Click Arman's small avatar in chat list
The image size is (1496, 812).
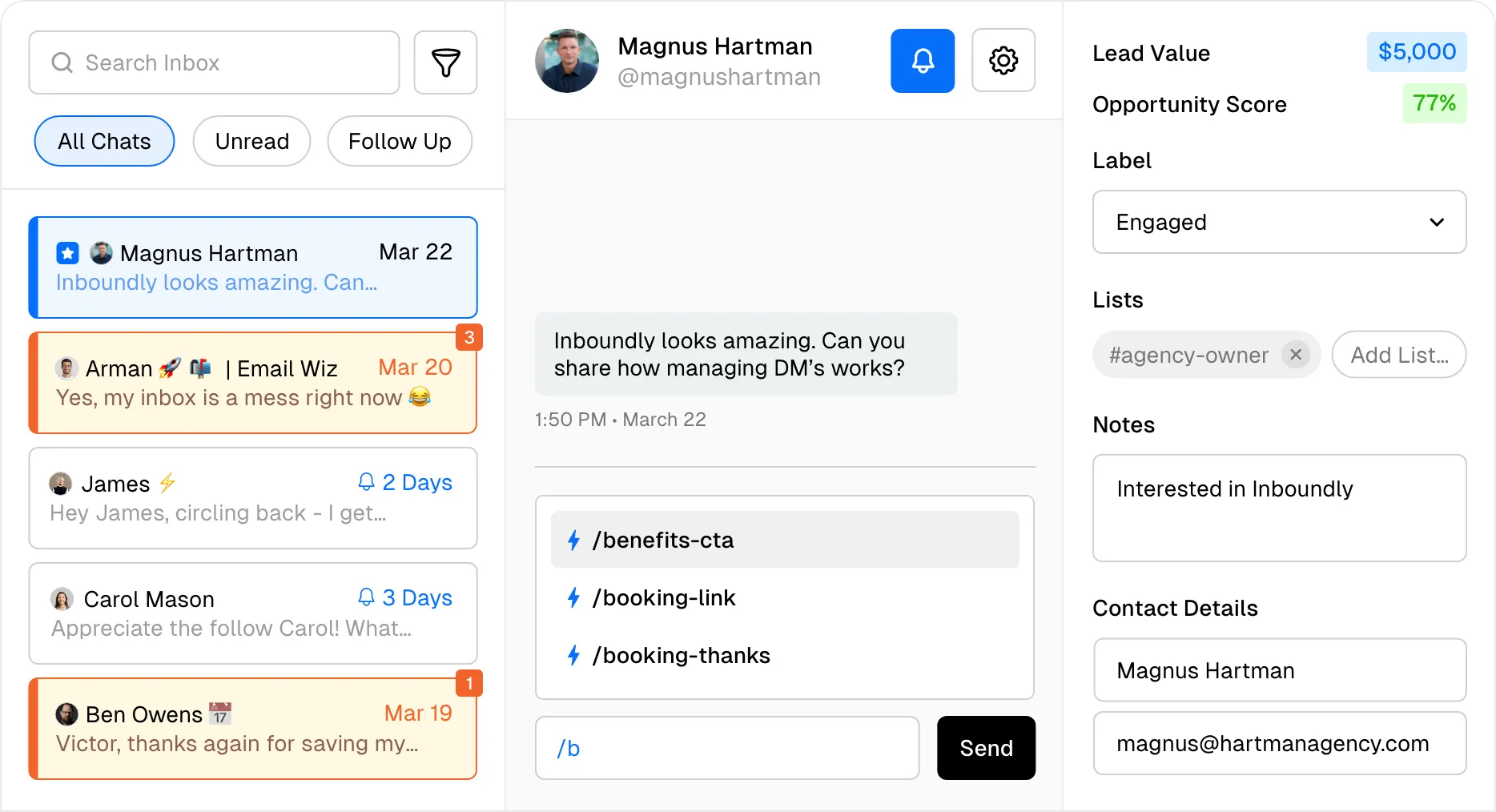66,368
